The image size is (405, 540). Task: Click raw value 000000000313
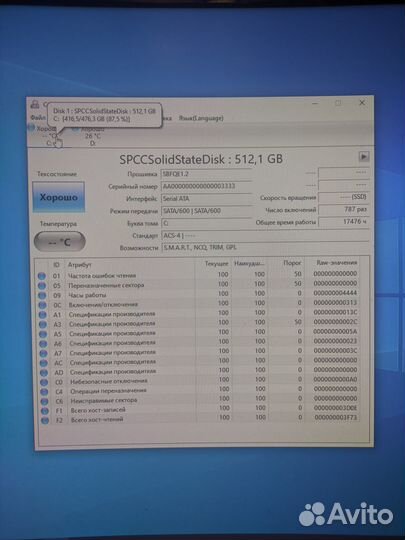[335, 303]
